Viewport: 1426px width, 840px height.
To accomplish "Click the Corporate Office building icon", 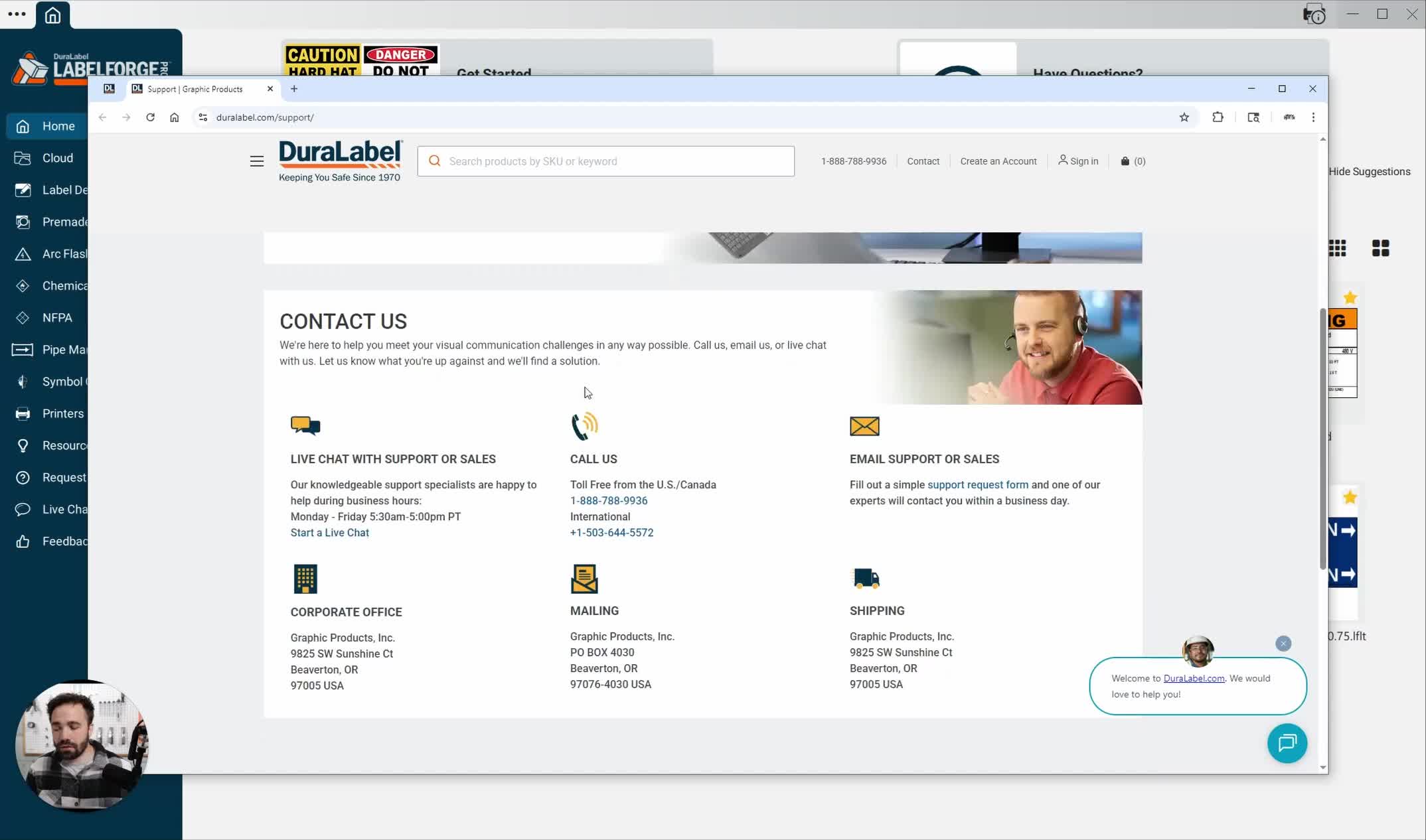I will (x=305, y=579).
